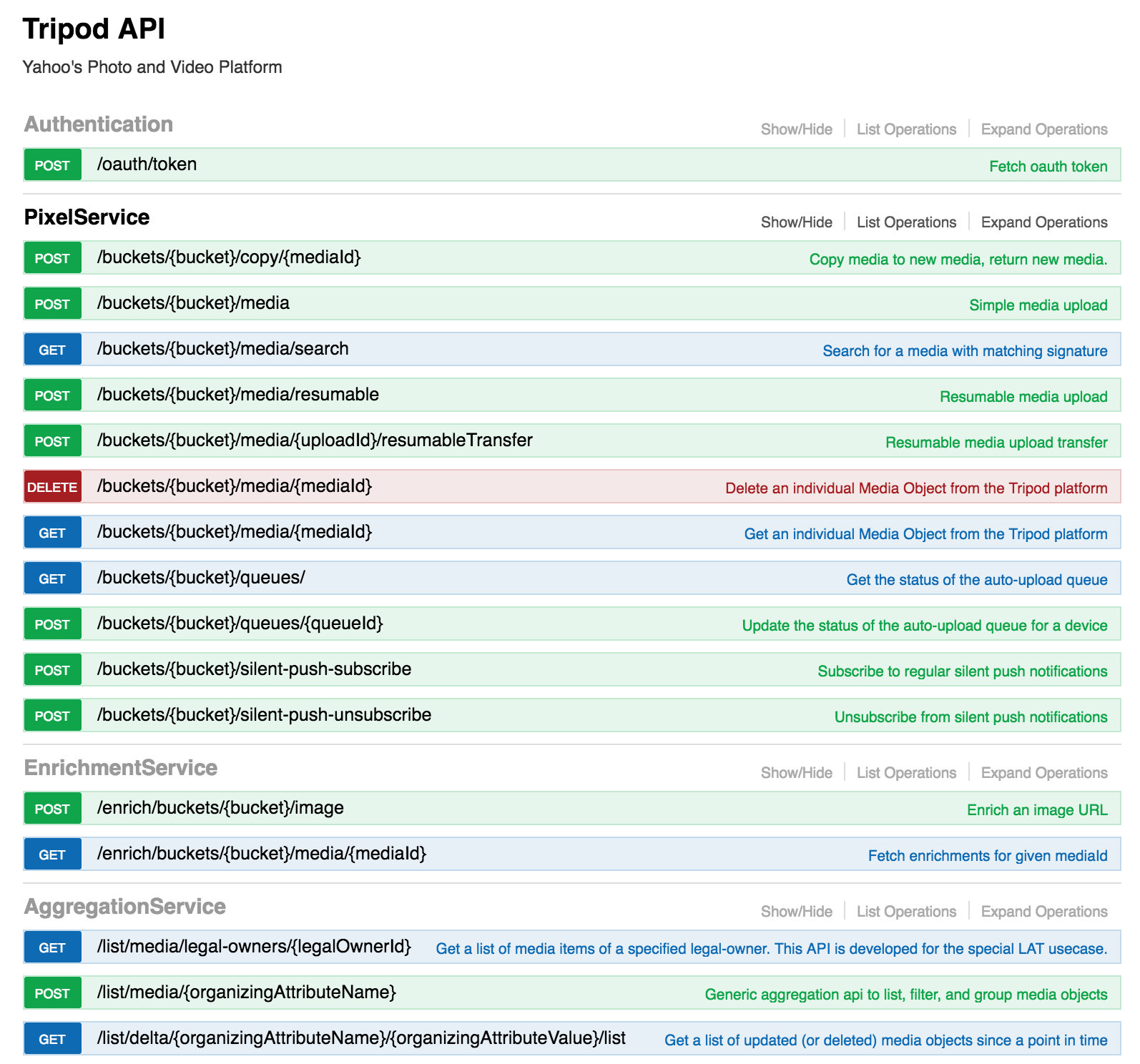Click Expand Operations for PixelService
1140x1064 pixels.
pos(1043,222)
